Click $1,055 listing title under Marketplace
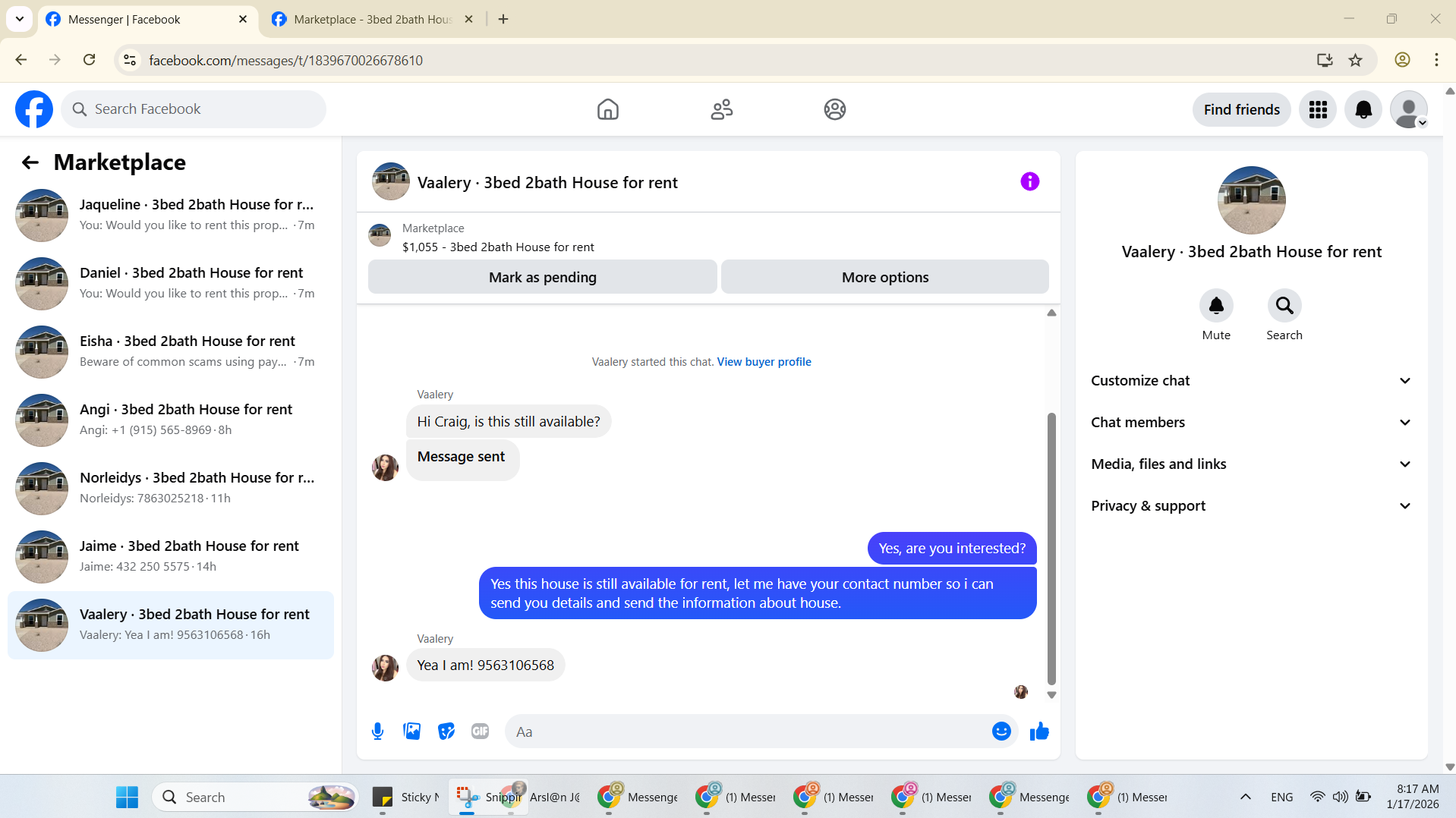This screenshot has width=1456, height=818. coord(498,247)
